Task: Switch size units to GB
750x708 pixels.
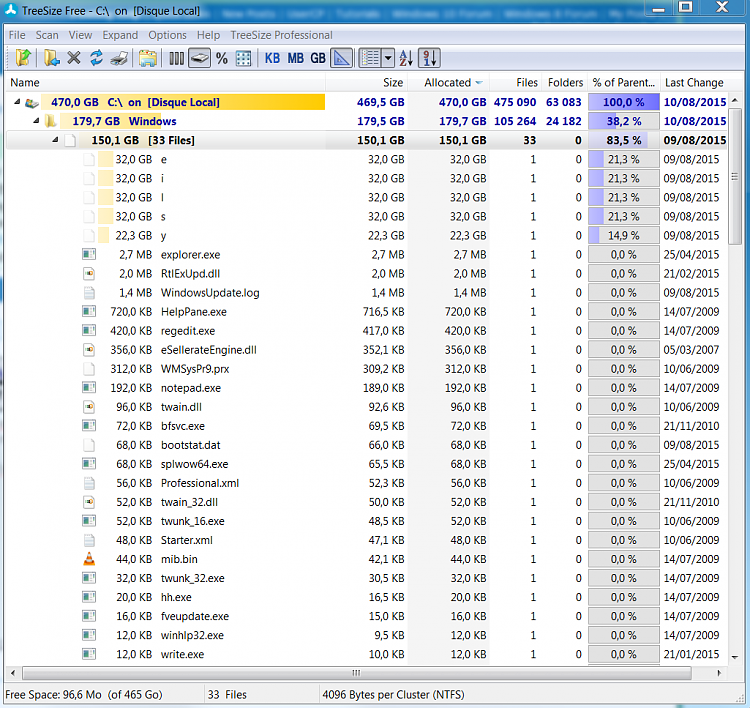Action: [x=318, y=58]
